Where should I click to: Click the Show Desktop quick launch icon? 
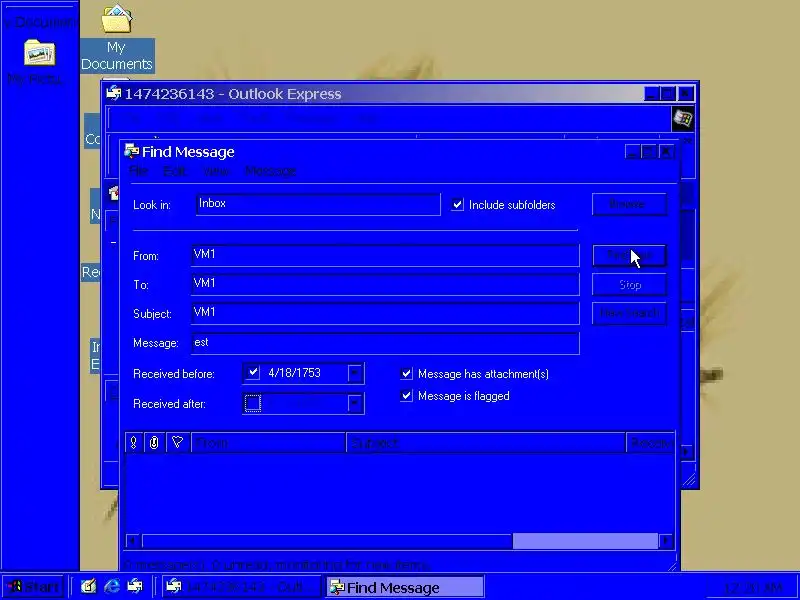[88, 587]
